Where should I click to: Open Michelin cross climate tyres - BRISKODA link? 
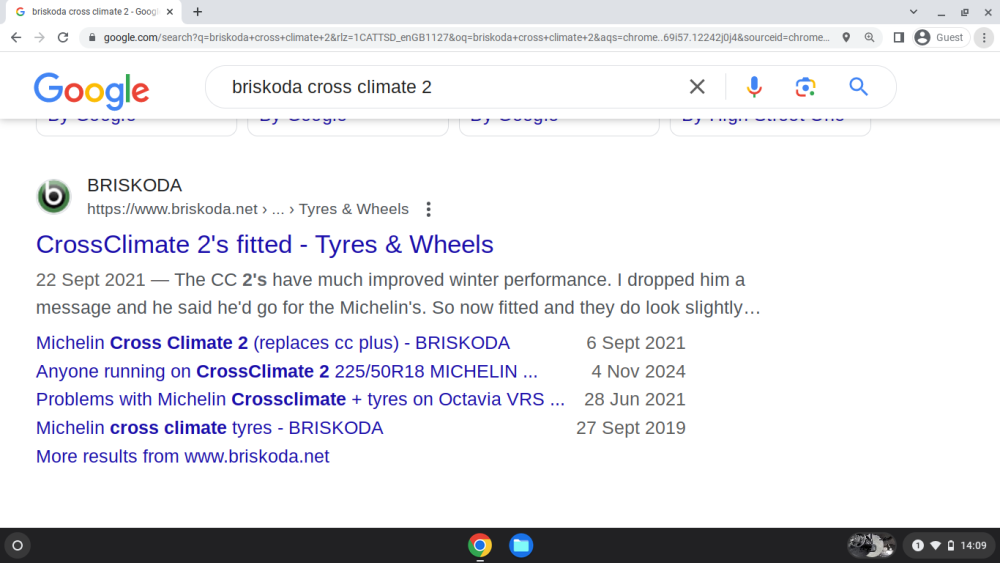click(x=210, y=428)
